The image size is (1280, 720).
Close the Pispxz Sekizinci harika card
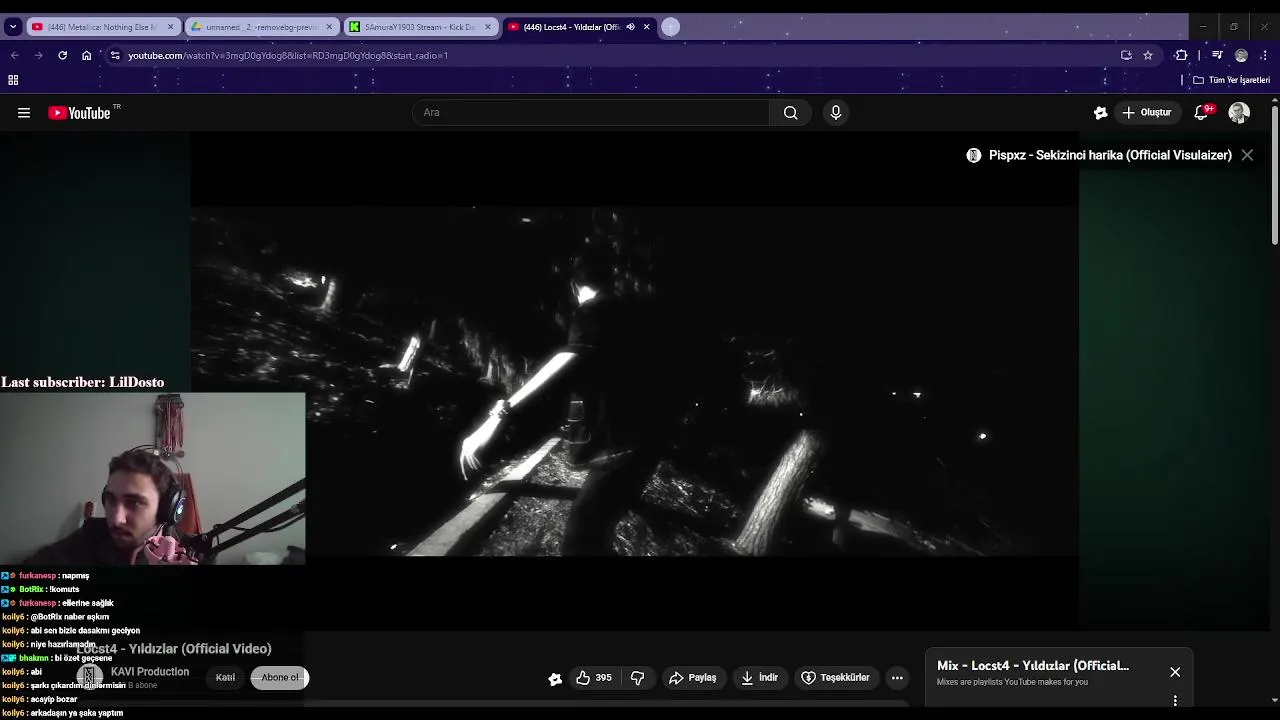tap(1247, 155)
